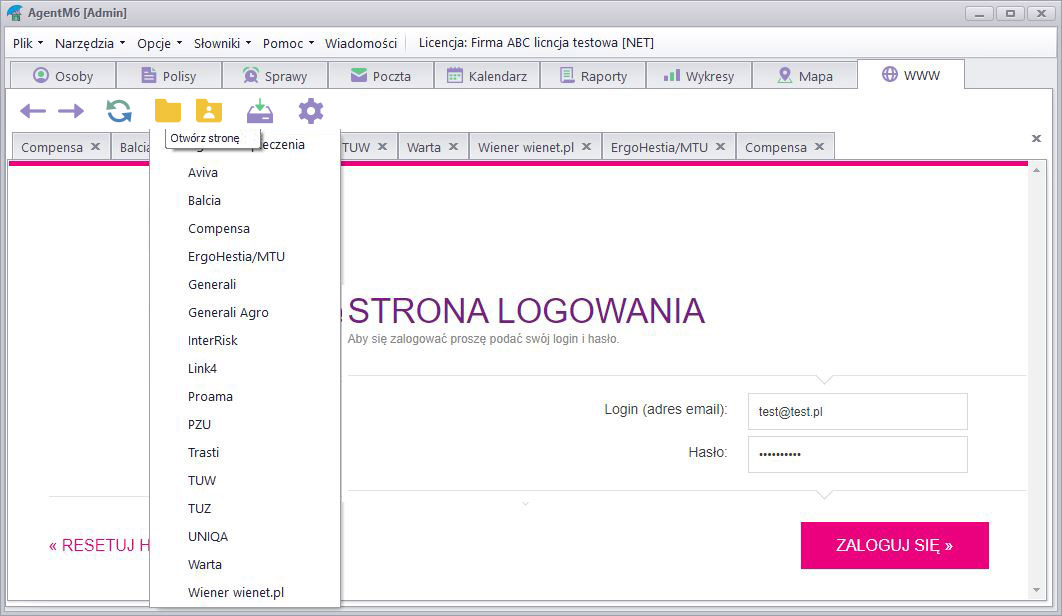This screenshot has width=1062, height=616.
Task: Go forward with the right arrow icon
Action: (x=71, y=111)
